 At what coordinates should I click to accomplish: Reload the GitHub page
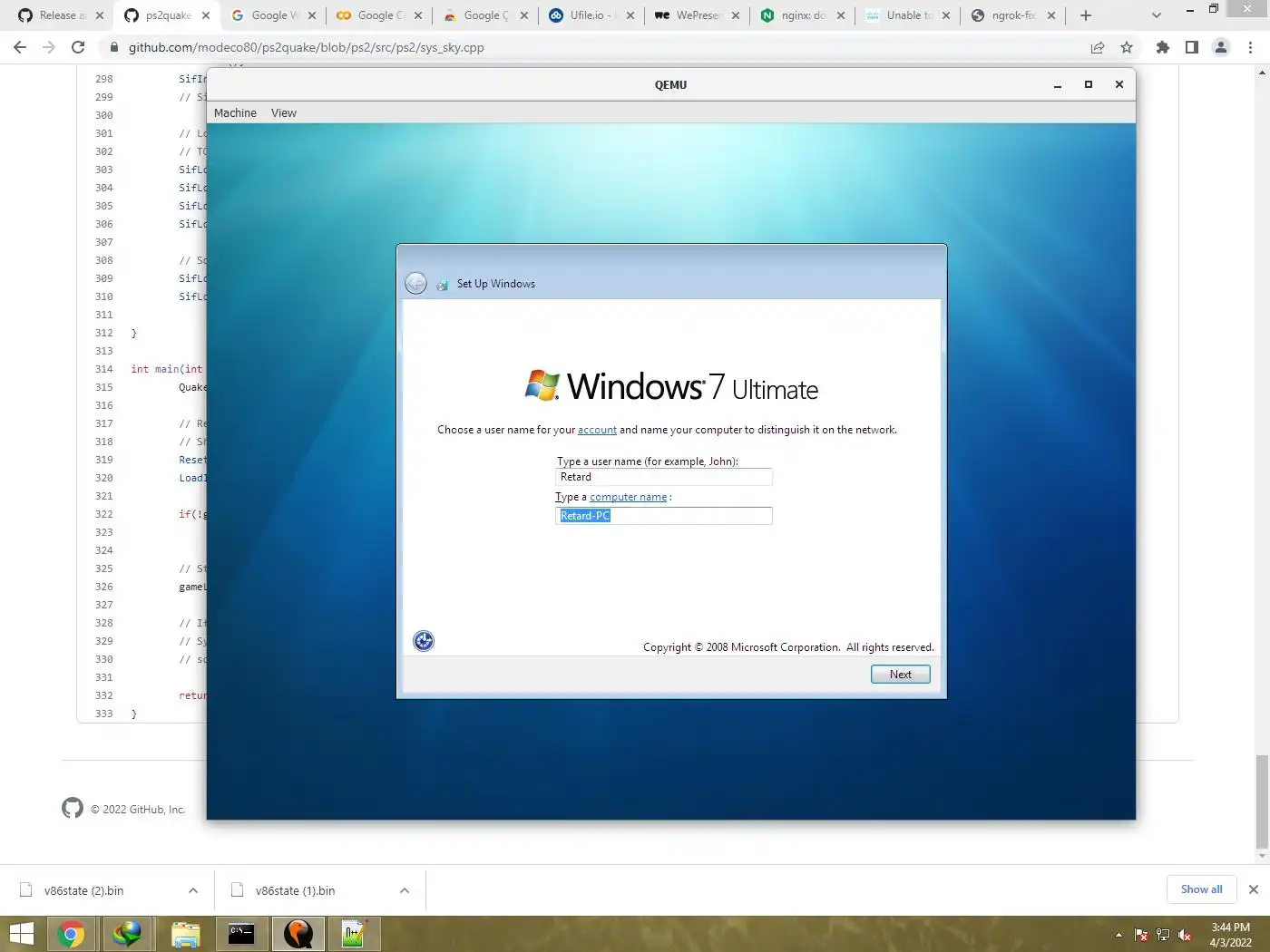click(x=78, y=47)
